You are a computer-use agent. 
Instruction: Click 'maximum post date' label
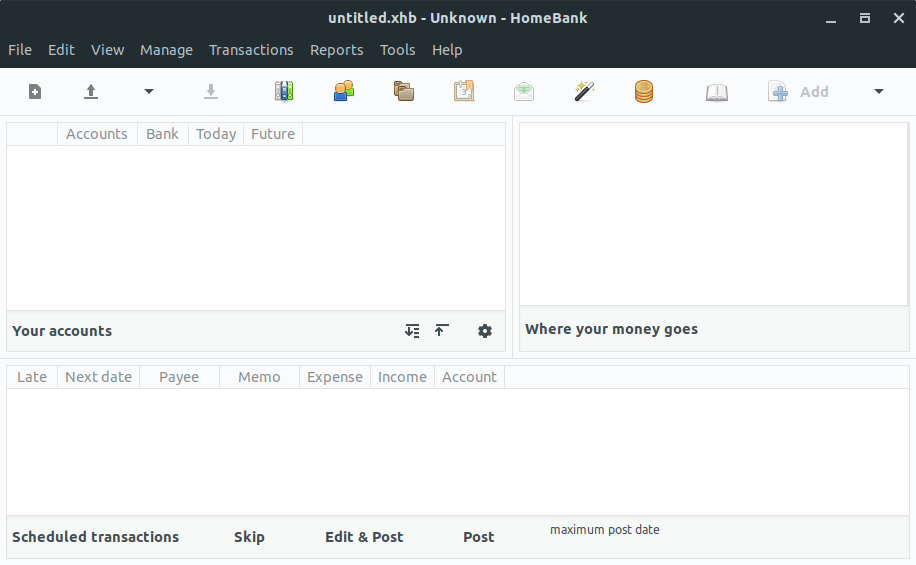coord(605,530)
